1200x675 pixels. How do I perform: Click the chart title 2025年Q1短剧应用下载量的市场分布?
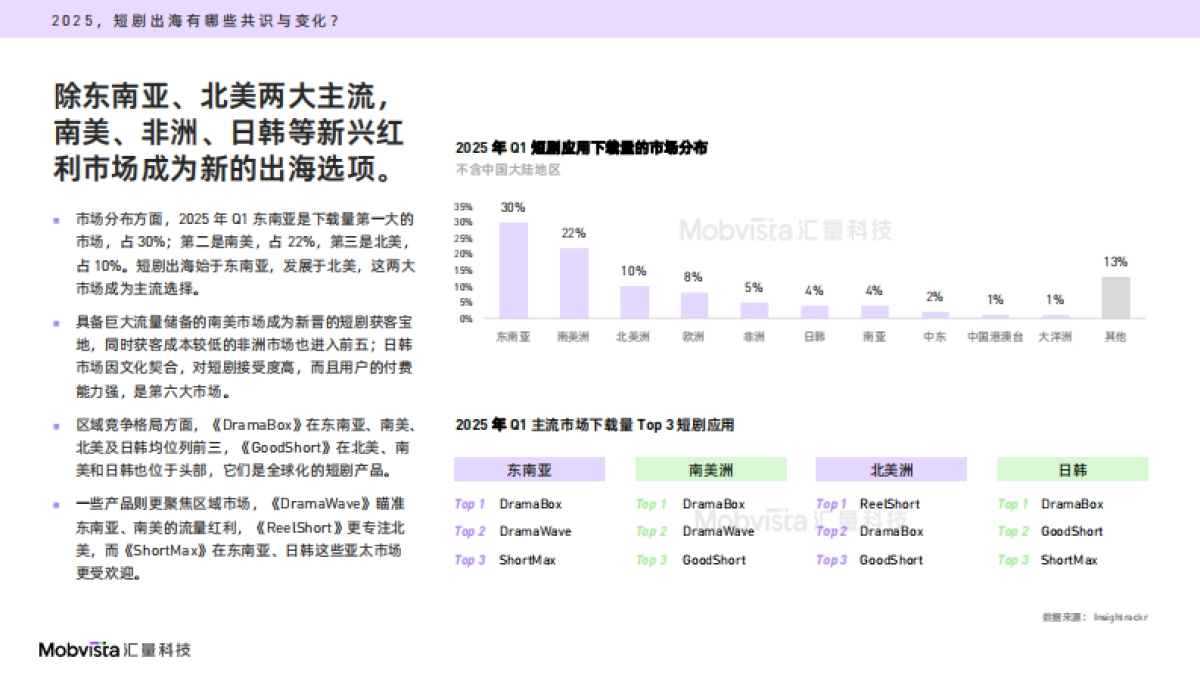(x=581, y=146)
